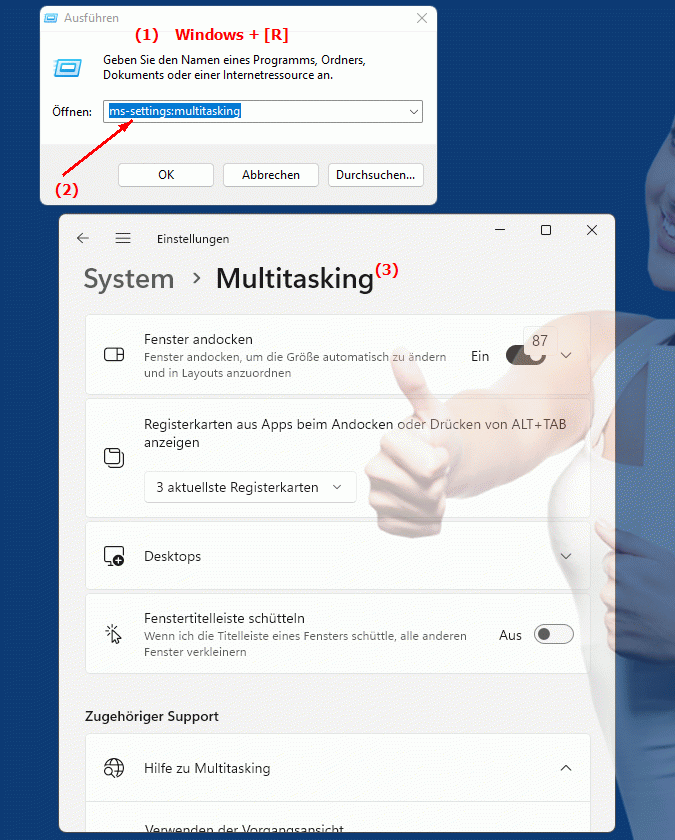
Task: Click the Desktops row label
Action: pyautogui.click(x=172, y=556)
